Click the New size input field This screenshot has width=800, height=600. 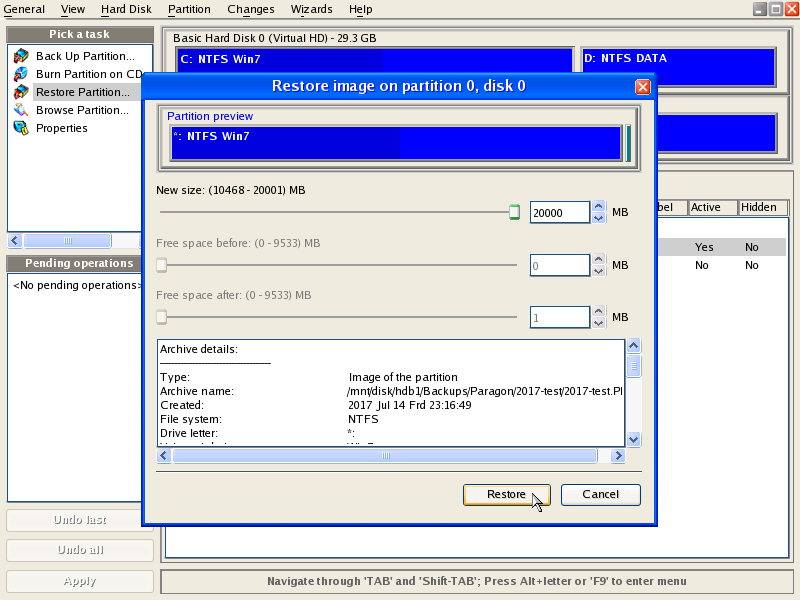pos(559,213)
